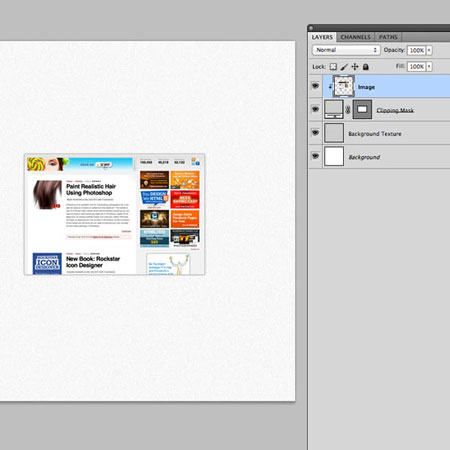Click the lock position move icon

355,67
